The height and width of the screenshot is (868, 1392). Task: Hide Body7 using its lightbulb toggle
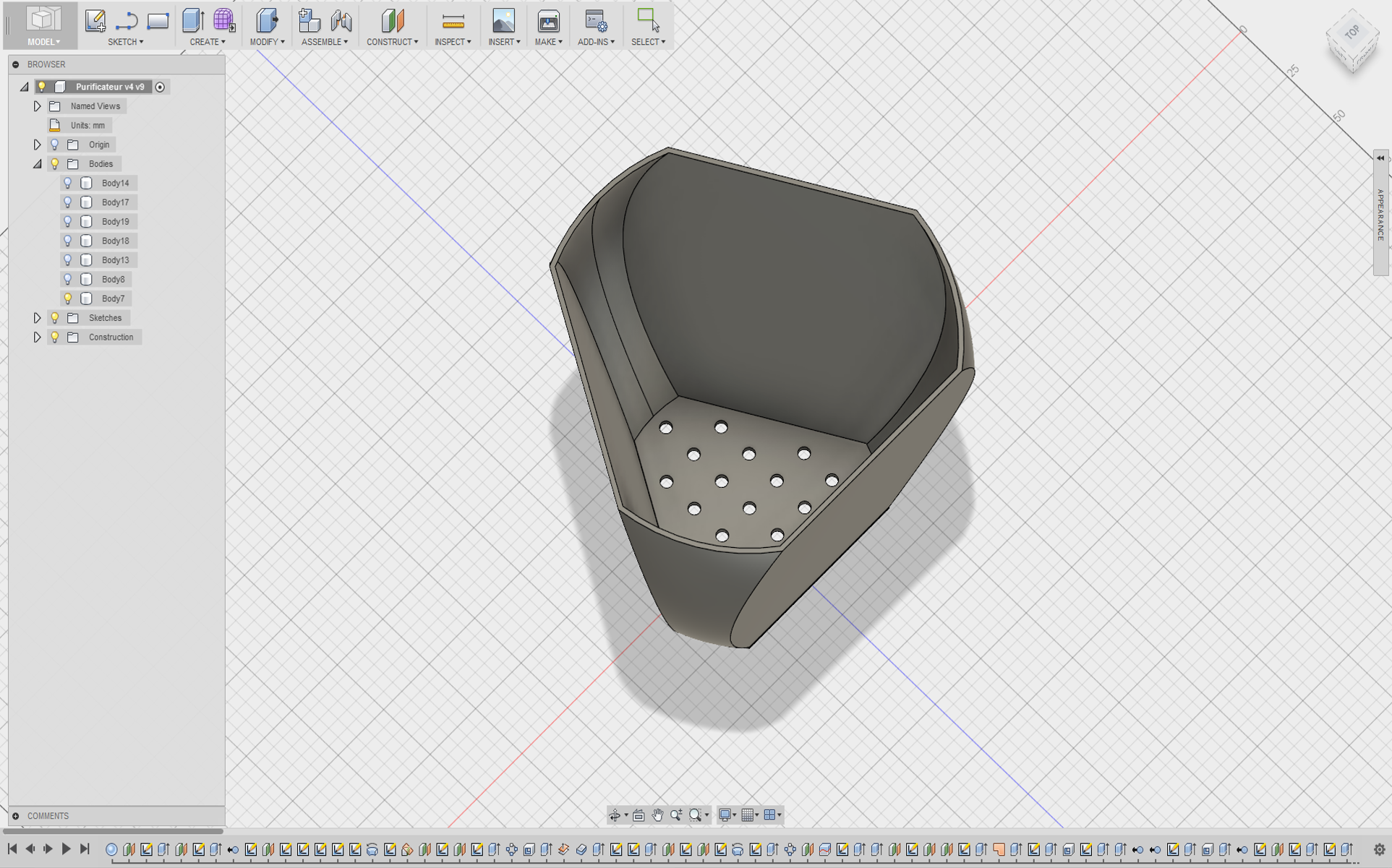[68, 298]
